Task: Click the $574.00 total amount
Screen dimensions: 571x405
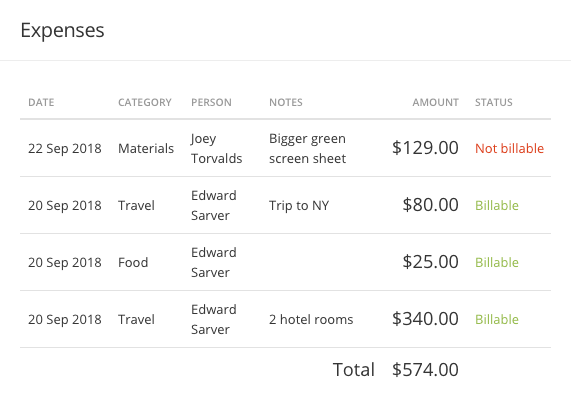Action: point(425,370)
